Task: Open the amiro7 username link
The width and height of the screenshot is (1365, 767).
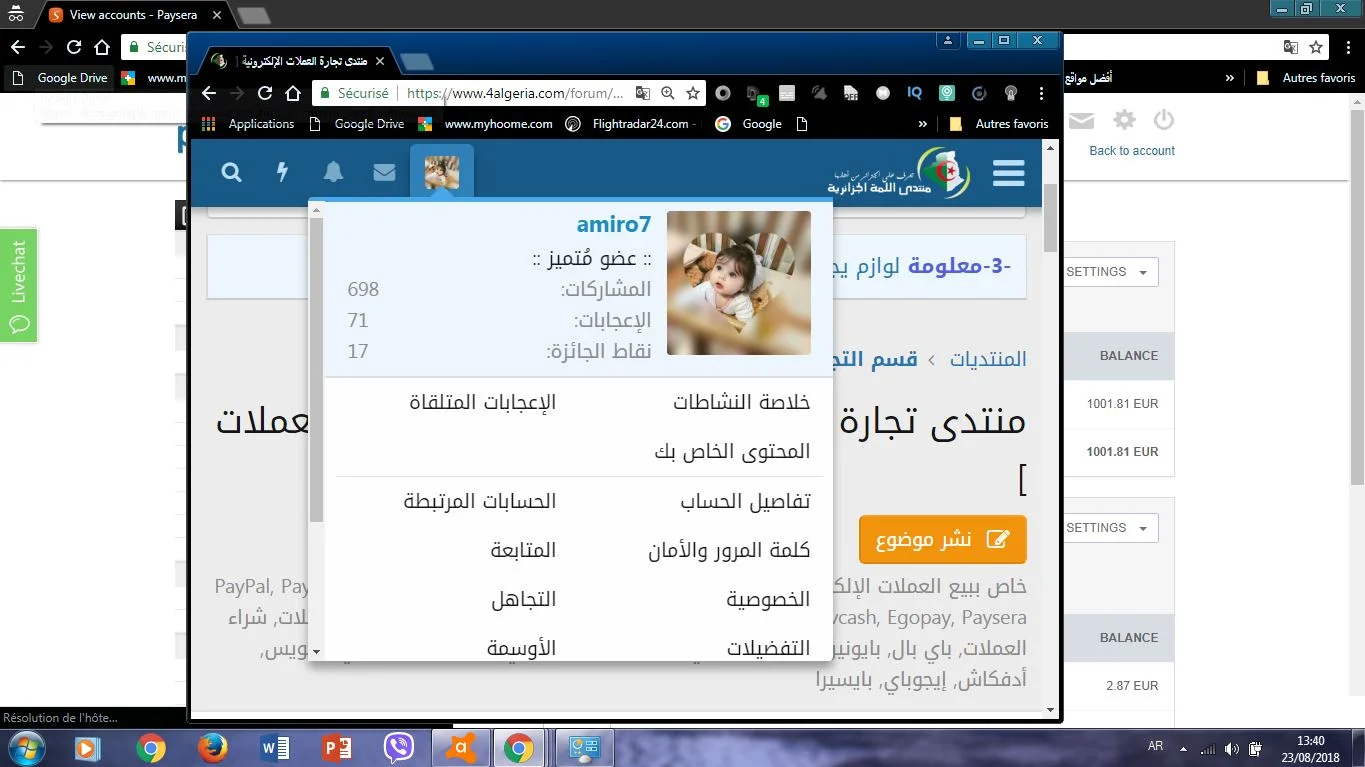Action: click(x=613, y=225)
